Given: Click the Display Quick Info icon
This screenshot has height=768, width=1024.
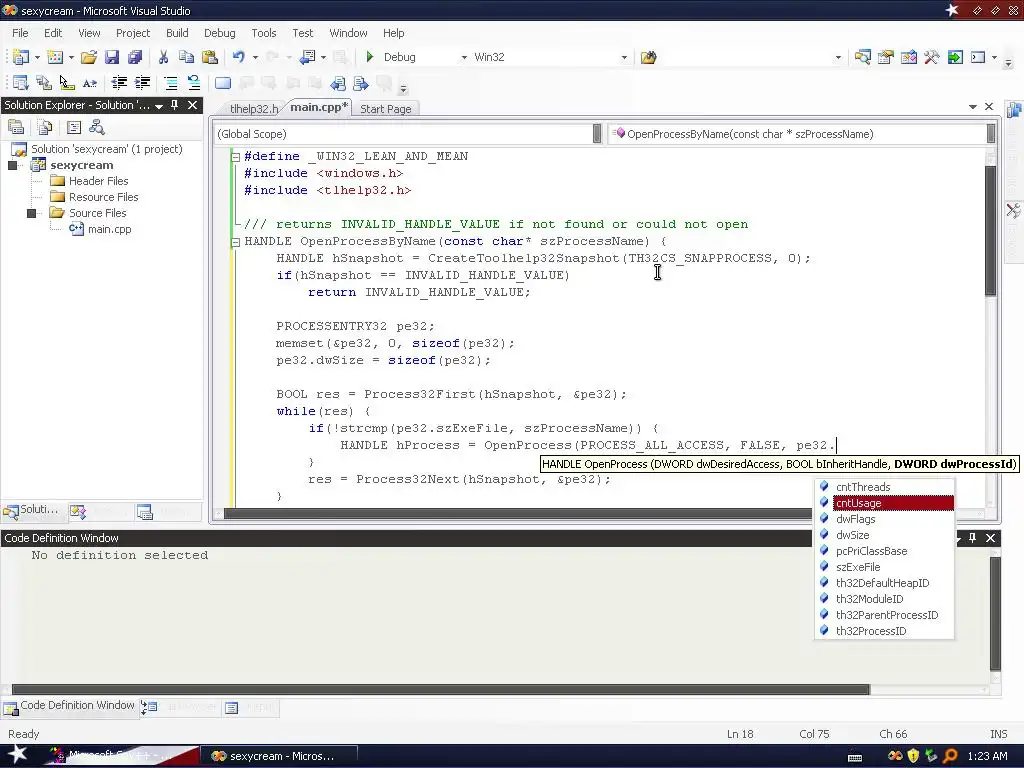Looking at the screenshot, I should coord(67,83).
